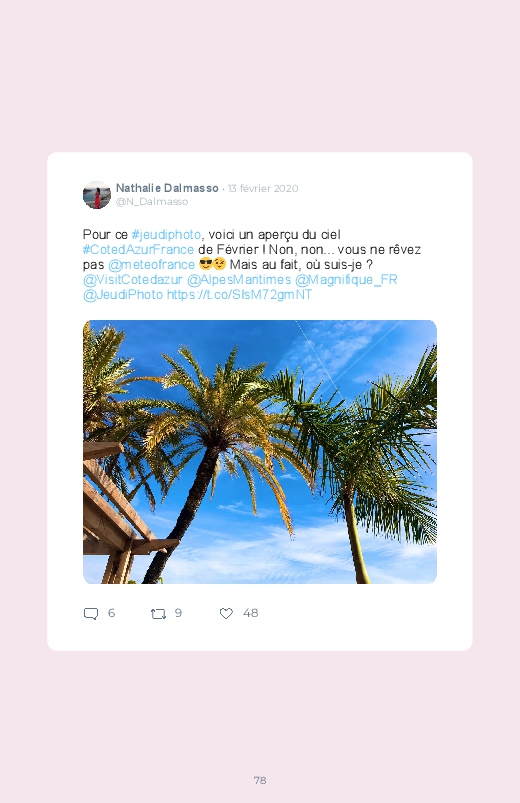Image resolution: width=520 pixels, height=803 pixels.
Task: Open the @Magnifique_FR mention
Action: (346, 280)
